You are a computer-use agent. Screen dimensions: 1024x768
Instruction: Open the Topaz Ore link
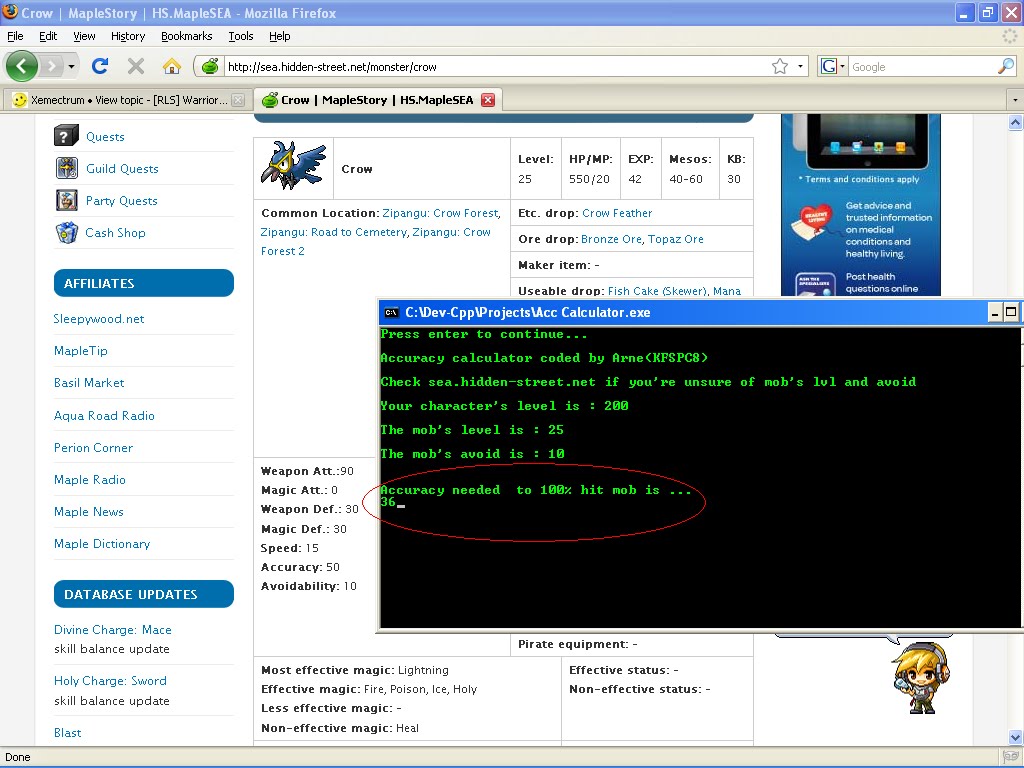click(675, 239)
